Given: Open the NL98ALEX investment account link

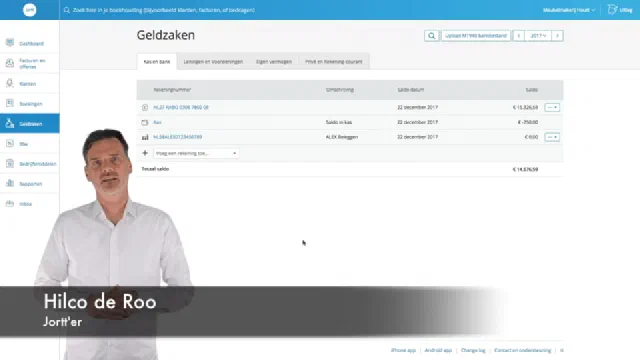Looking at the screenshot, I should (x=178, y=137).
